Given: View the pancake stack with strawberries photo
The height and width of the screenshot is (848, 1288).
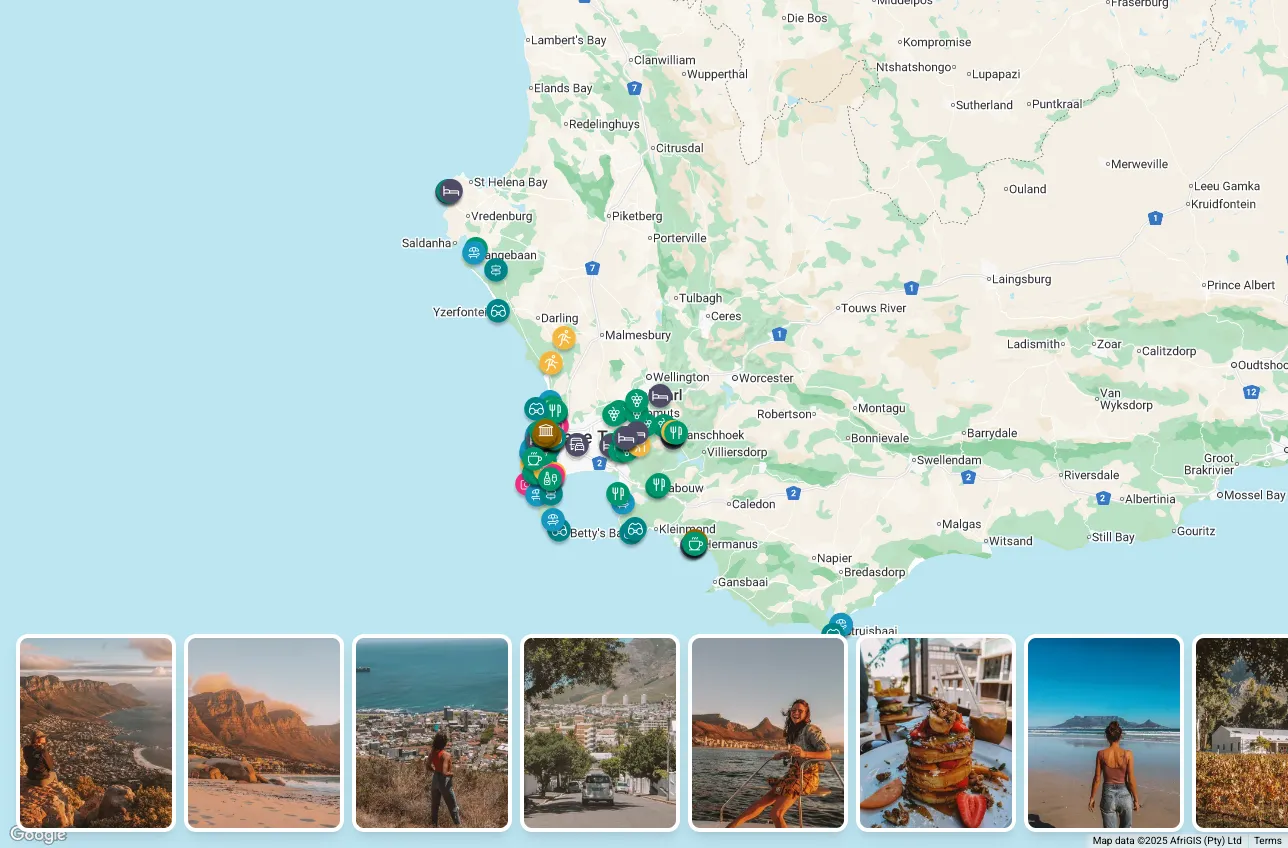Looking at the screenshot, I should [936, 733].
